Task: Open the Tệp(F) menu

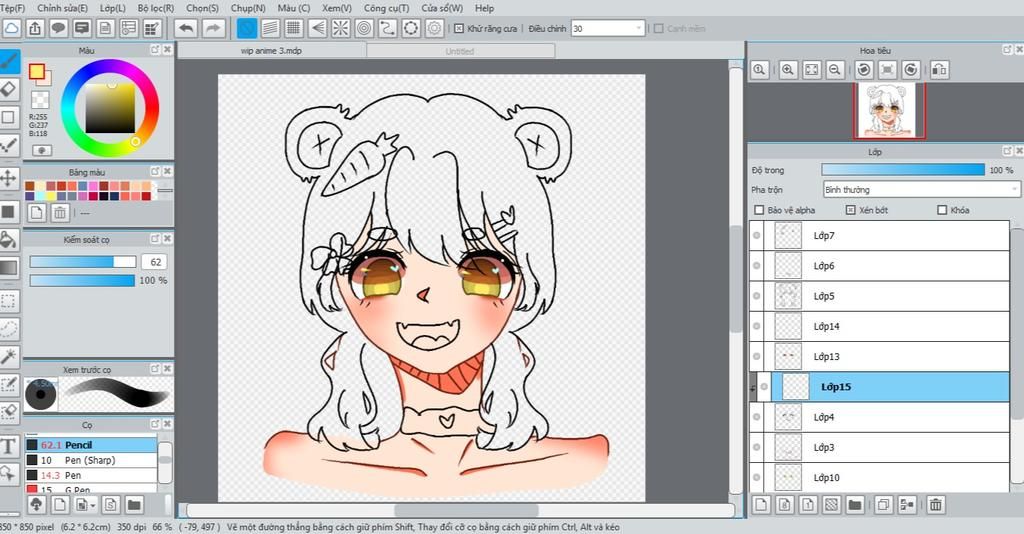Action: coord(12,8)
